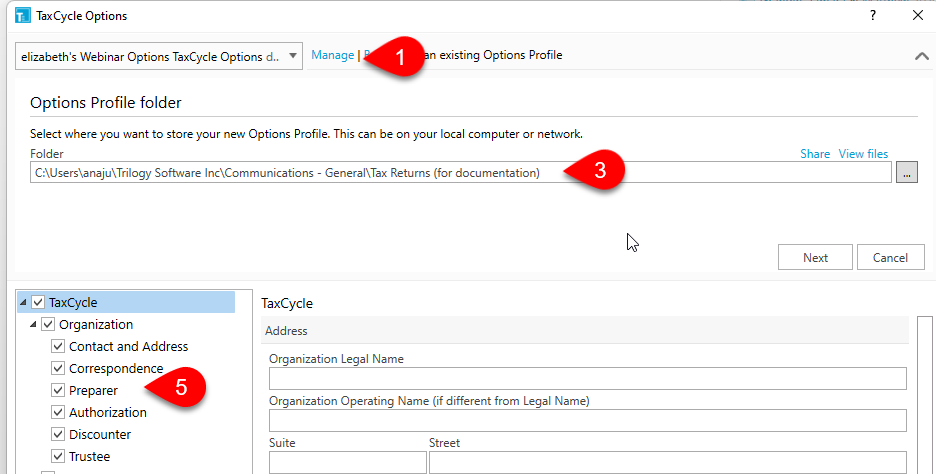Select Discounter in the tree
936x474 pixels.
100,435
